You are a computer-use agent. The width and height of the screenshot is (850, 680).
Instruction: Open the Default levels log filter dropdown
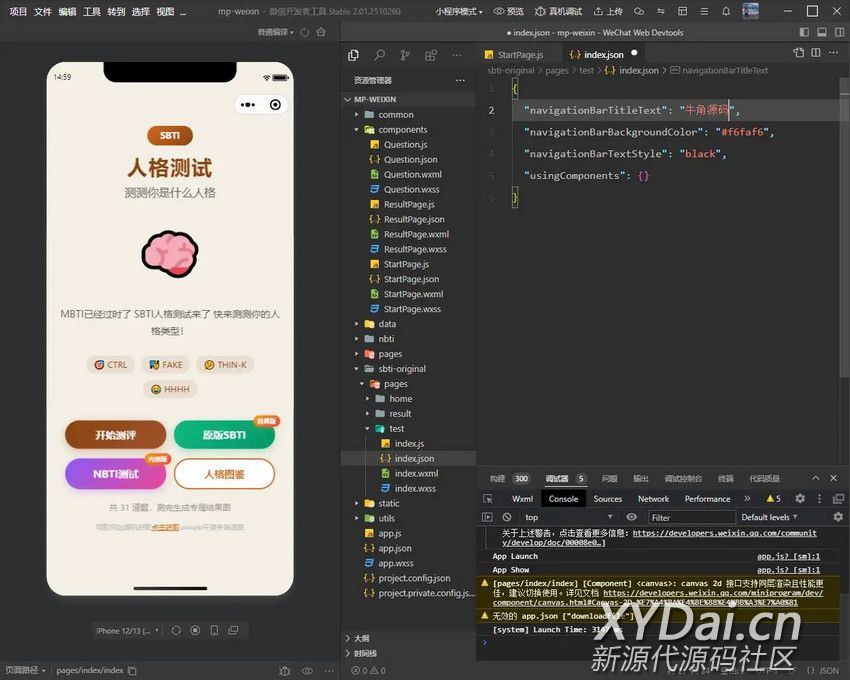click(x=770, y=517)
